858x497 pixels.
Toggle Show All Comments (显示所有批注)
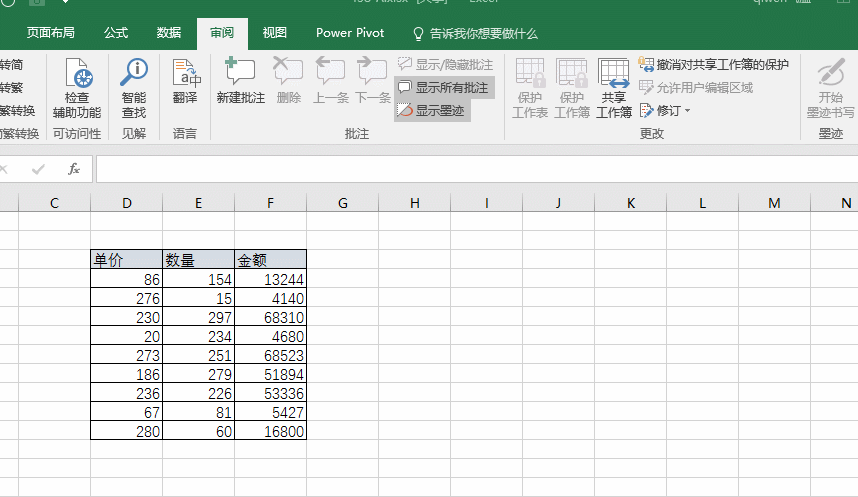(x=444, y=88)
